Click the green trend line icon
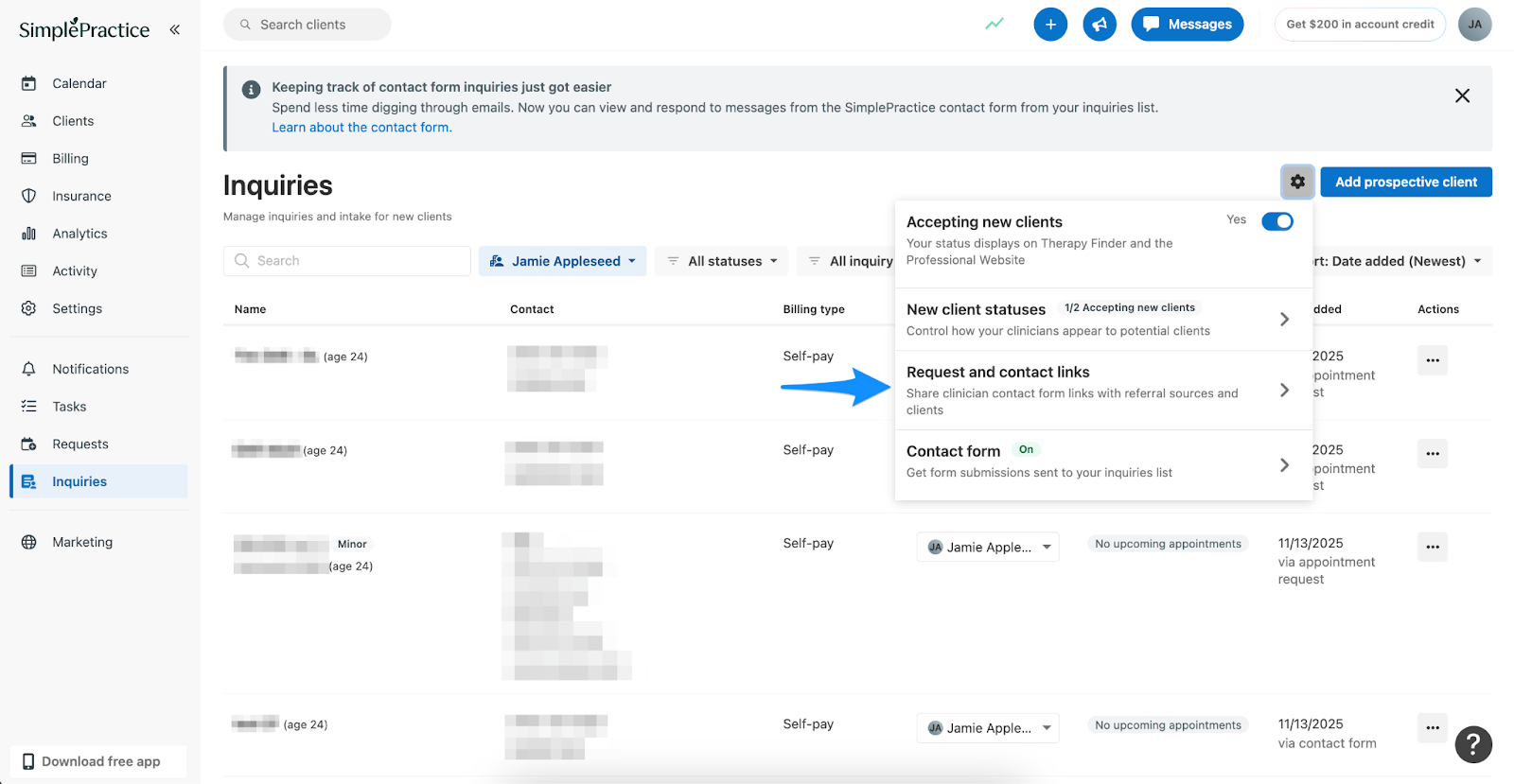1514x784 pixels. tap(995, 24)
